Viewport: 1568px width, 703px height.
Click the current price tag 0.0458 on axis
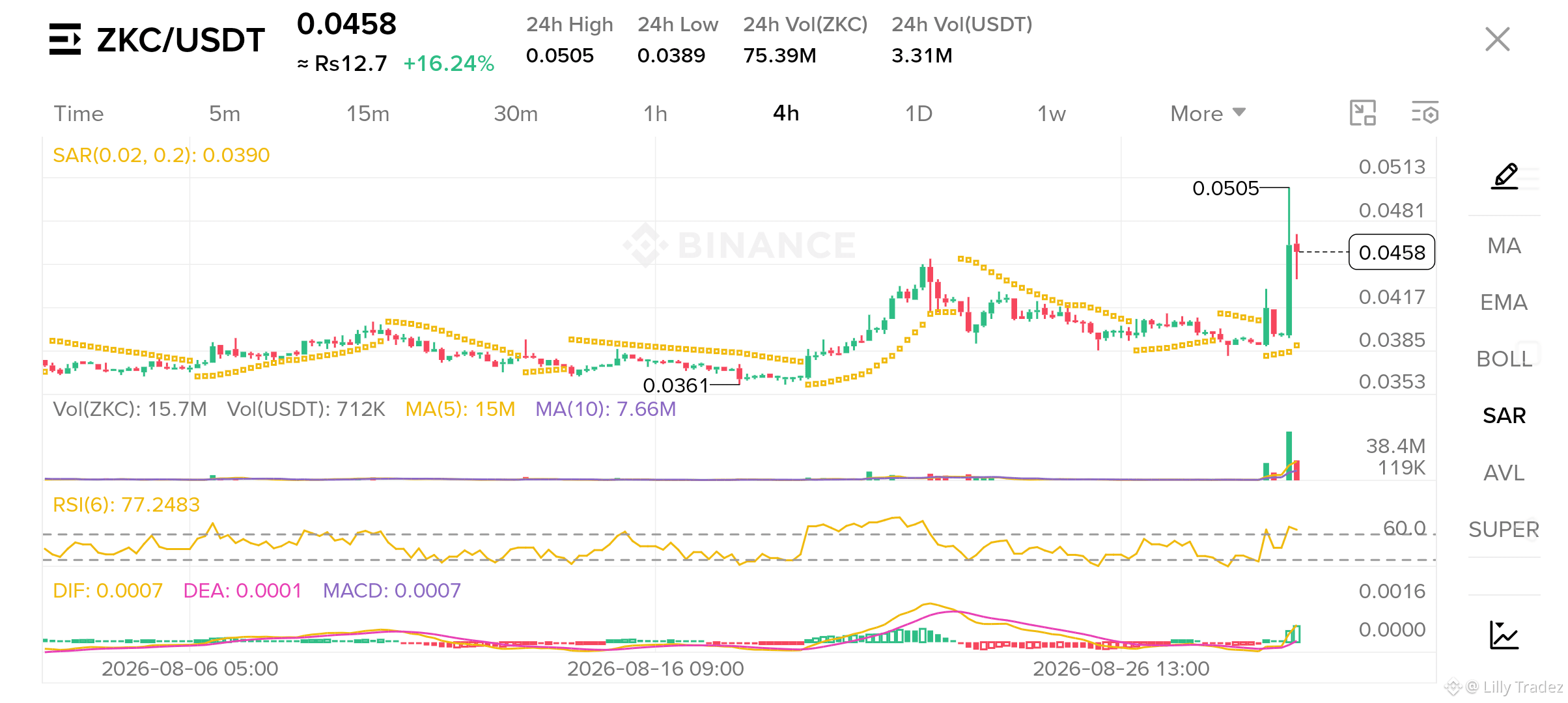(1392, 252)
